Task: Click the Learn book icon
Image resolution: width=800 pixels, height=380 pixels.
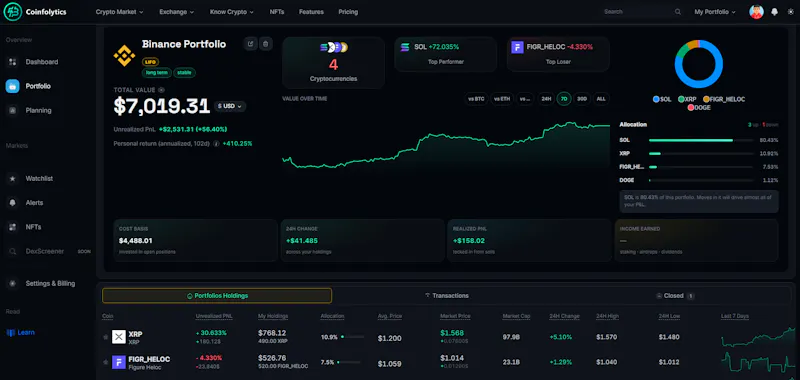Action: (x=11, y=333)
